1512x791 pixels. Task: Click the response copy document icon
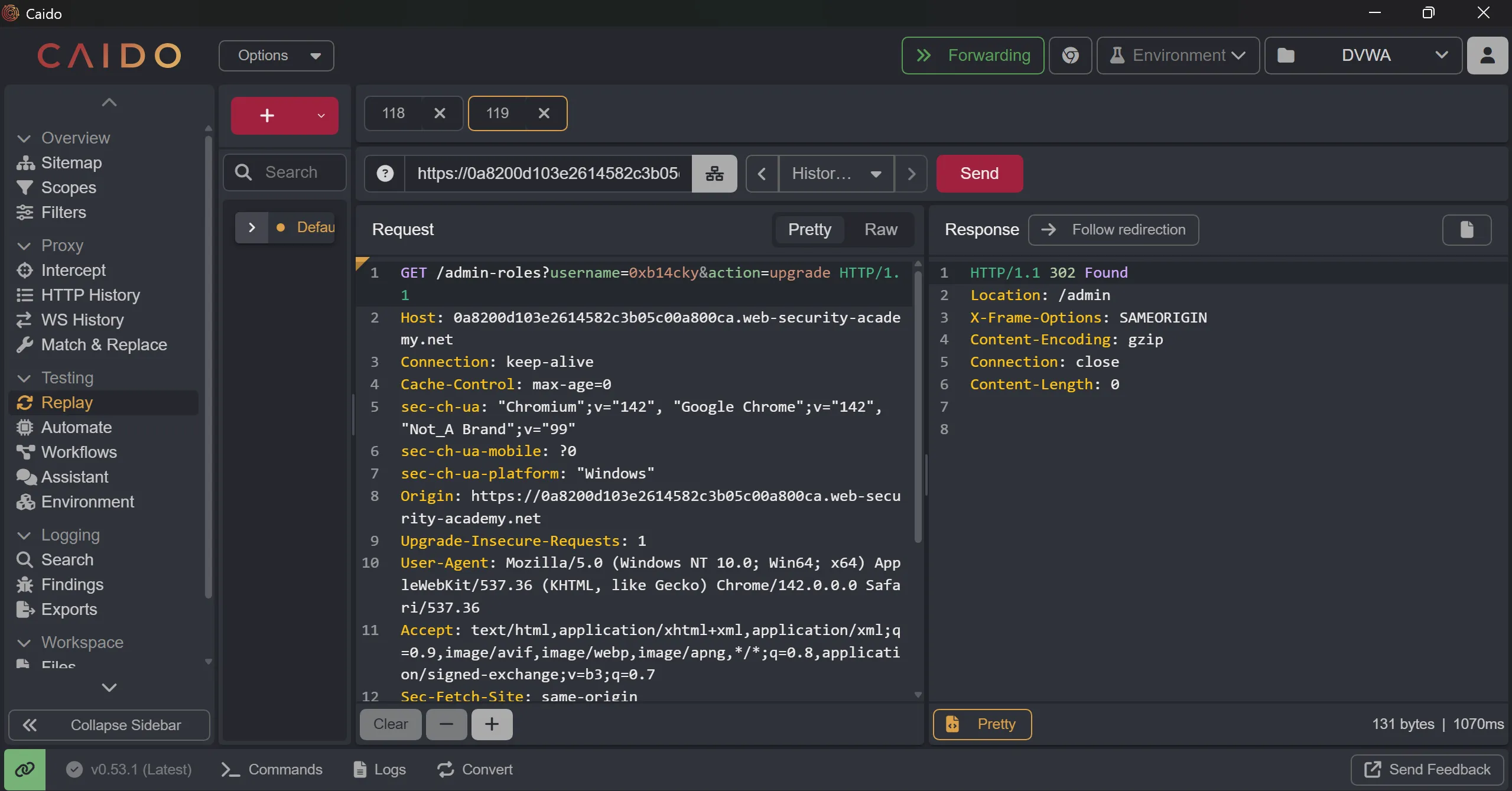pyautogui.click(x=1467, y=230)
